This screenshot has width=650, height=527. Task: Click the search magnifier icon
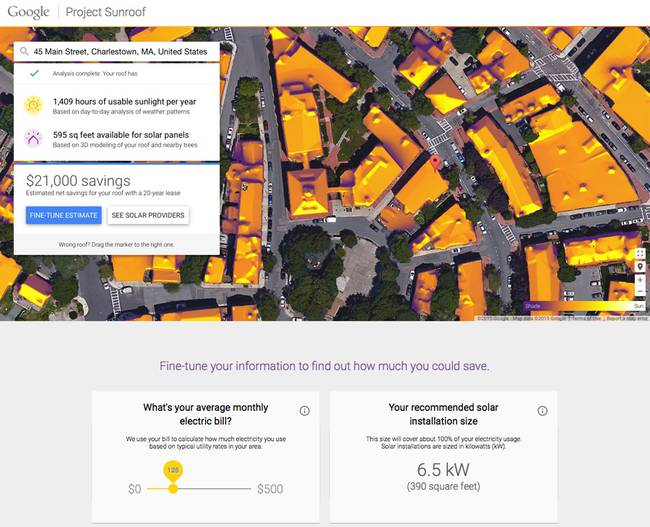click(24, 51)
